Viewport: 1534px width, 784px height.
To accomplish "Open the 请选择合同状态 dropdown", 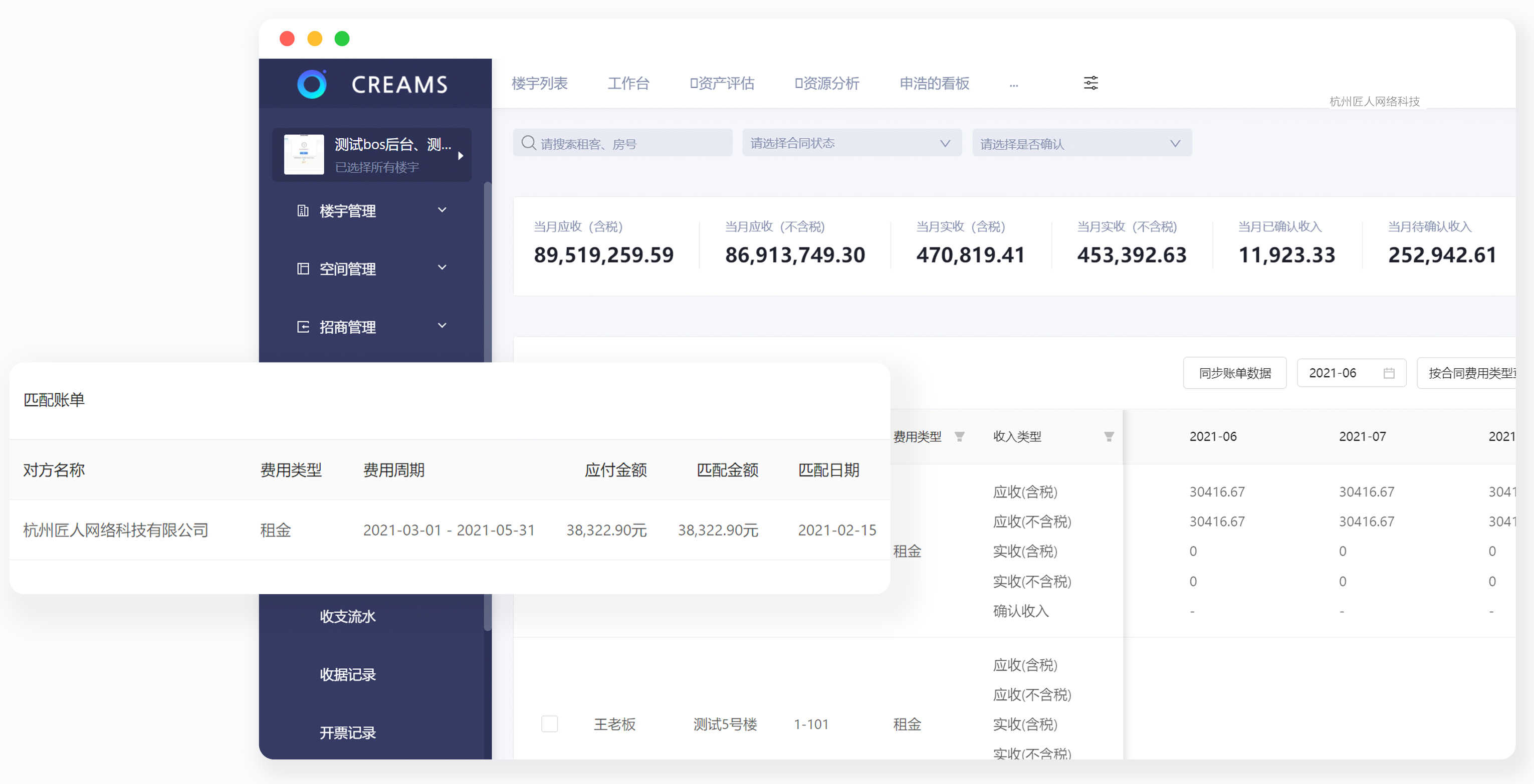I will (x=851, y=143).
